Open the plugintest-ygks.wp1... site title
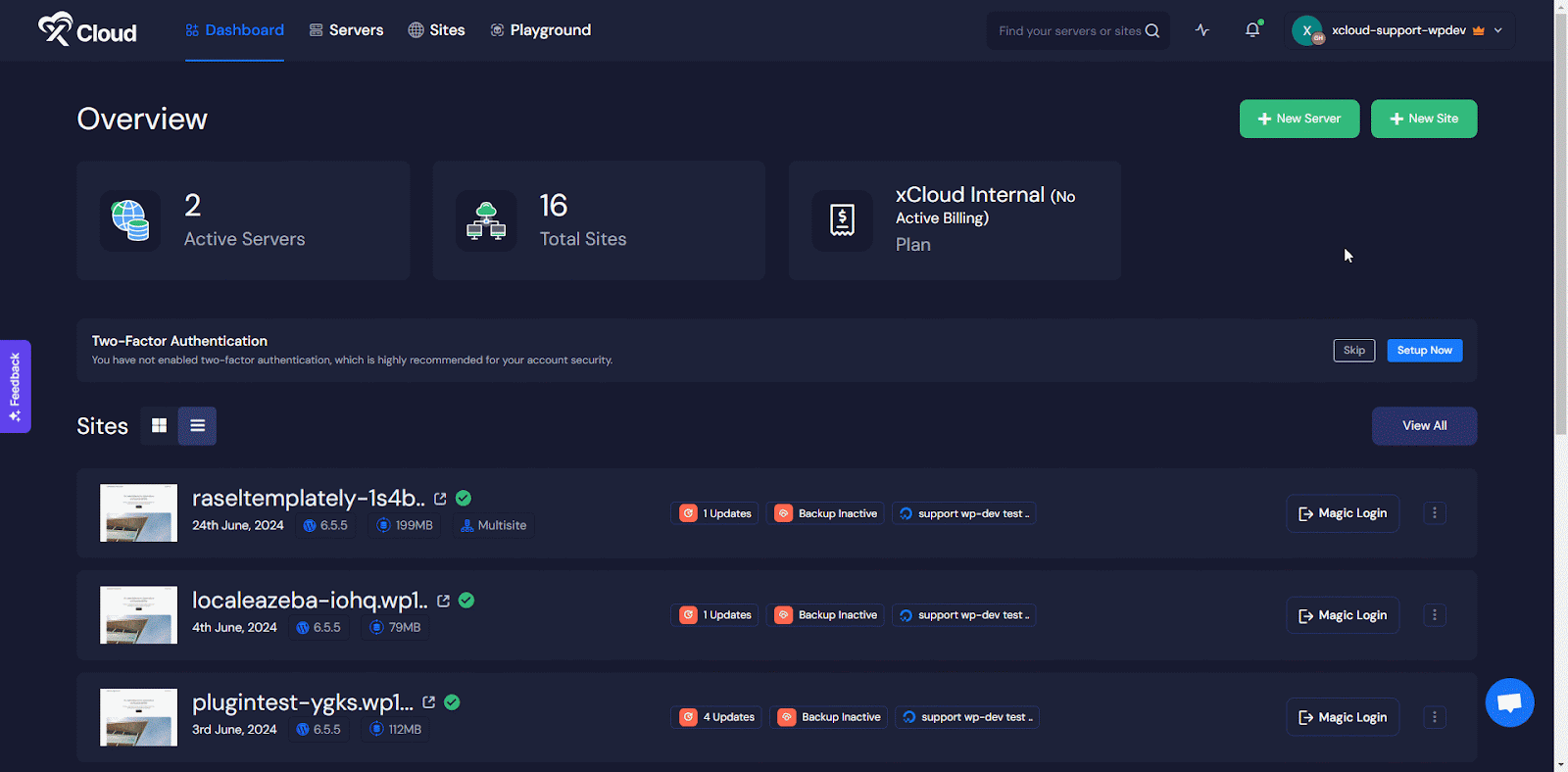The height and width of the screenshot is (772, 1568). 303,702
